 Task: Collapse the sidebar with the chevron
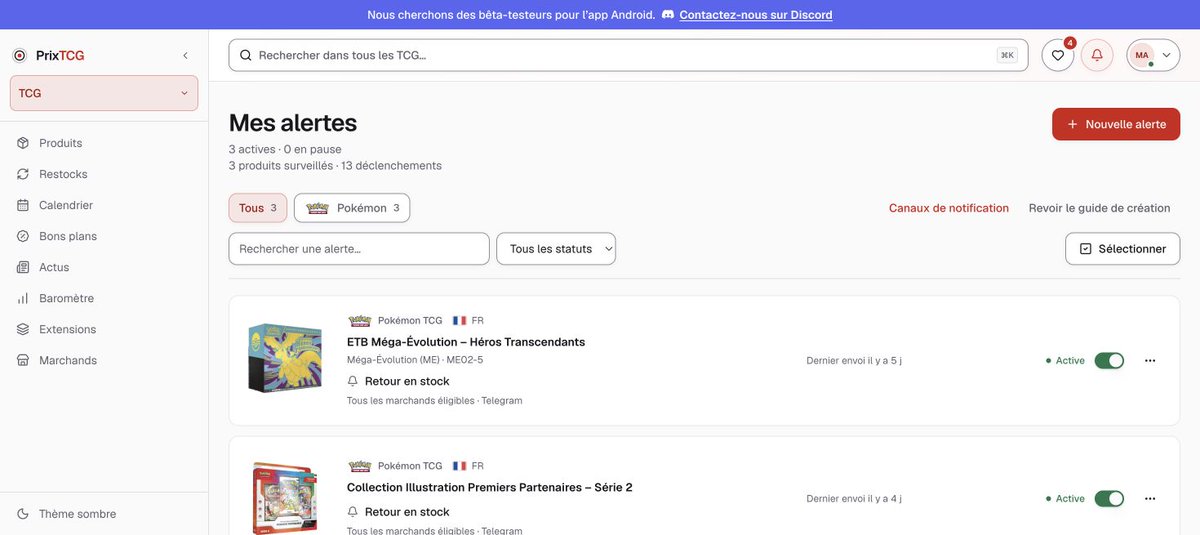185,56
